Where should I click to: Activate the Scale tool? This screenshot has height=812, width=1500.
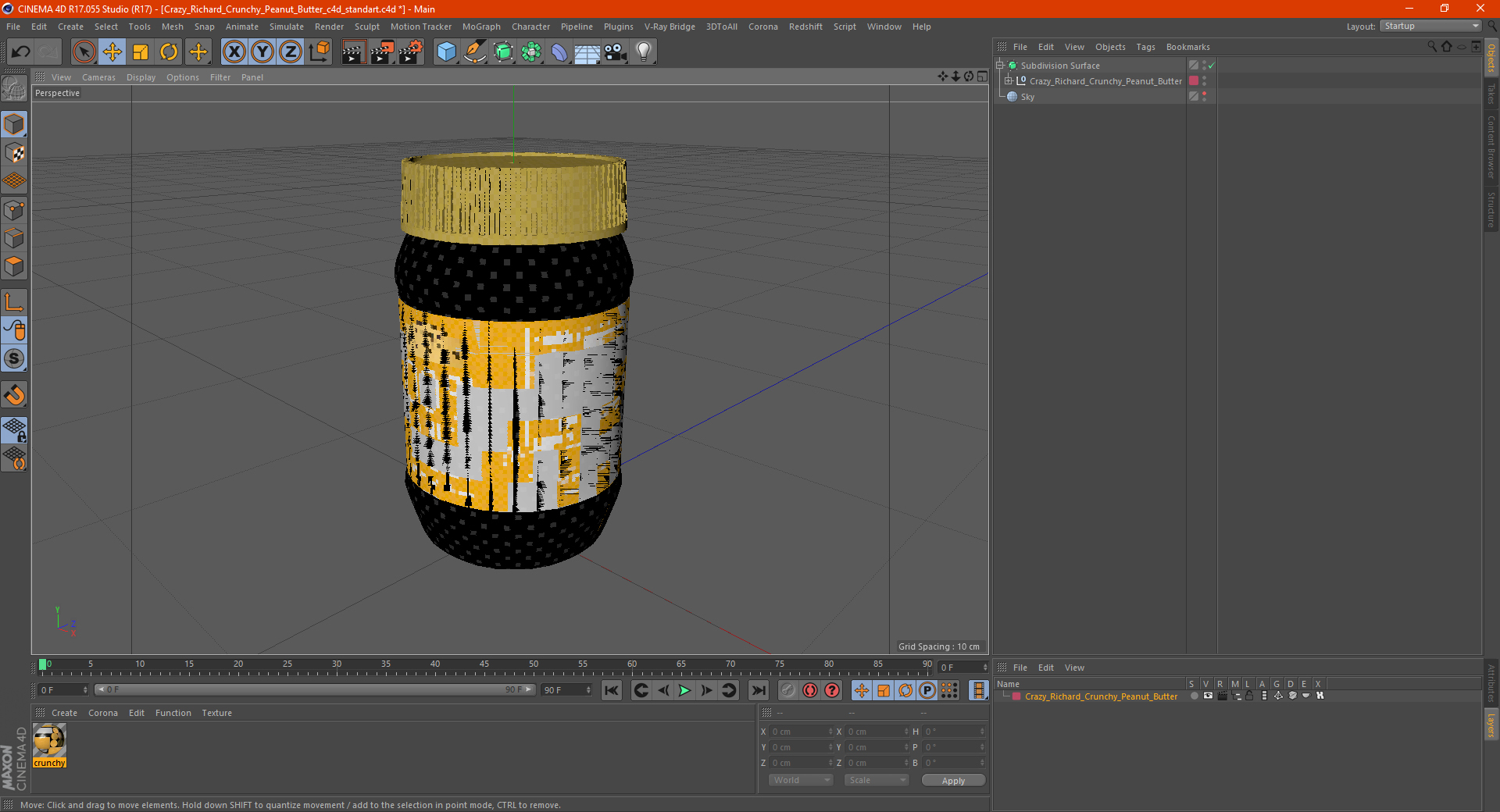(x=141, y=52)
